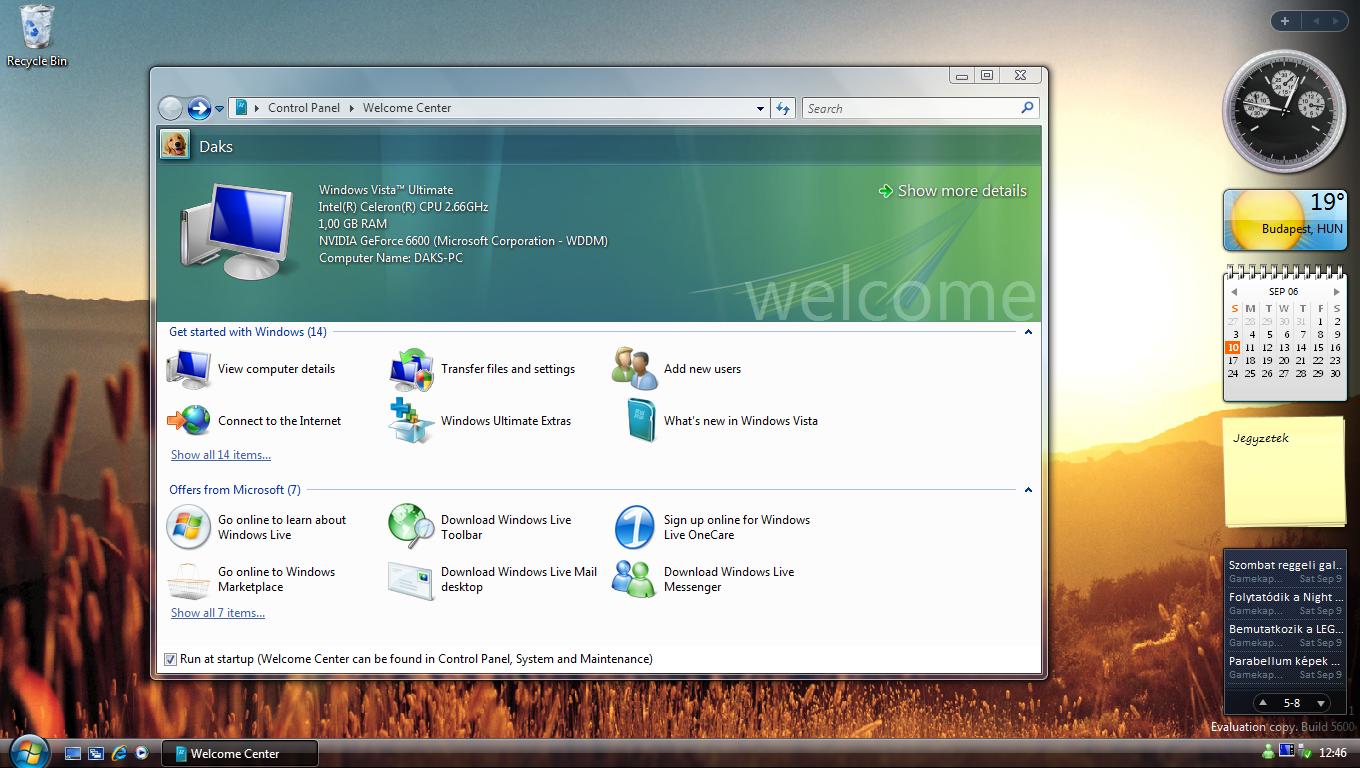Select Download Windows Live Toolbar

click(481, 527)
